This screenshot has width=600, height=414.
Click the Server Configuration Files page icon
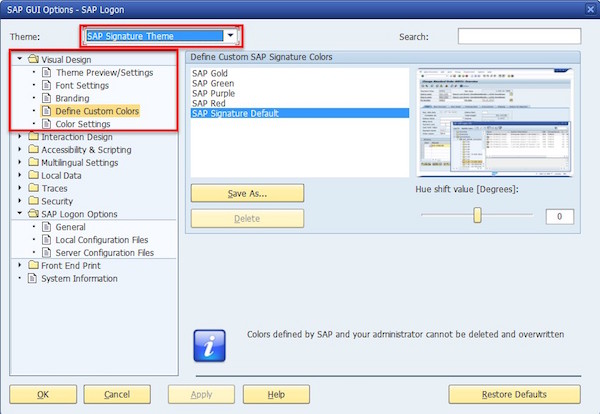coord(46,253)
